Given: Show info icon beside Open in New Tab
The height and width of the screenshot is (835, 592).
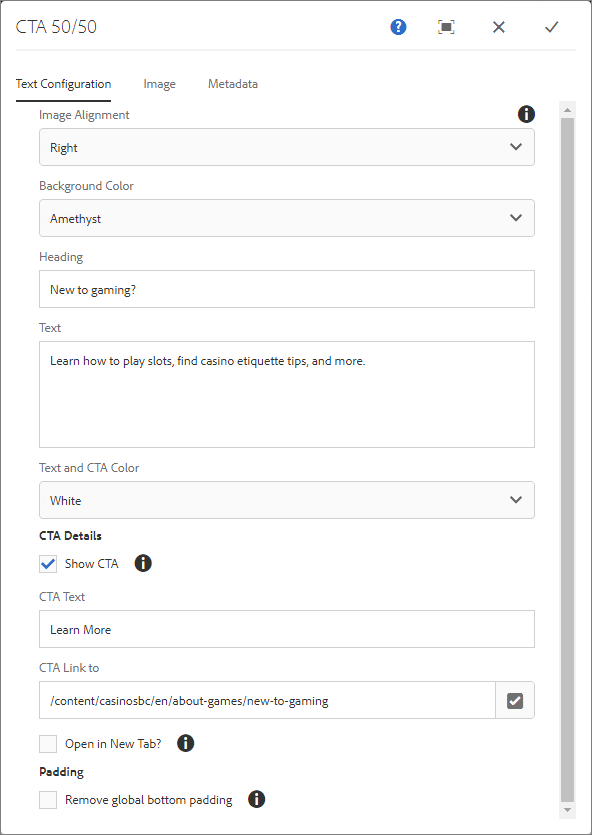Looking at the screenshot, I should click(x=185, y=743).
